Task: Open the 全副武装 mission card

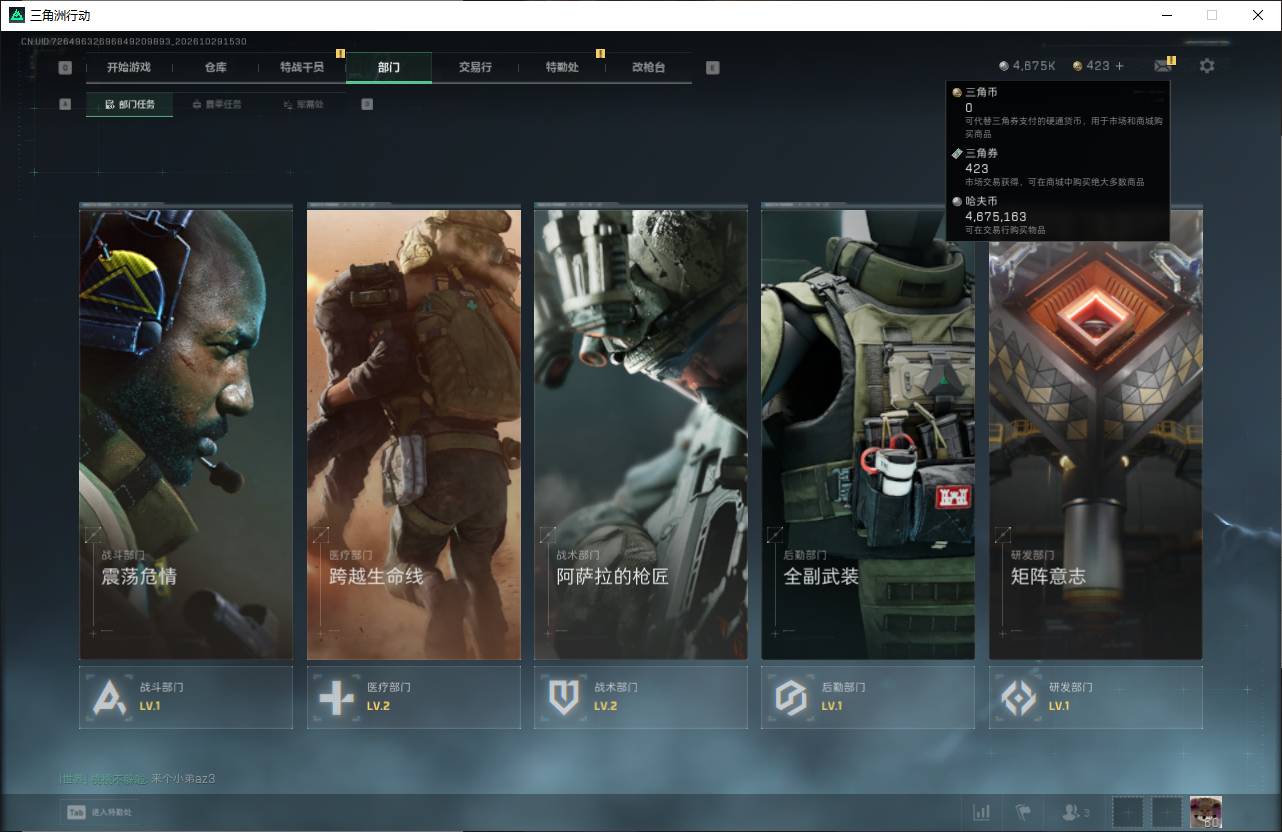Action: (x=868, y=432)
